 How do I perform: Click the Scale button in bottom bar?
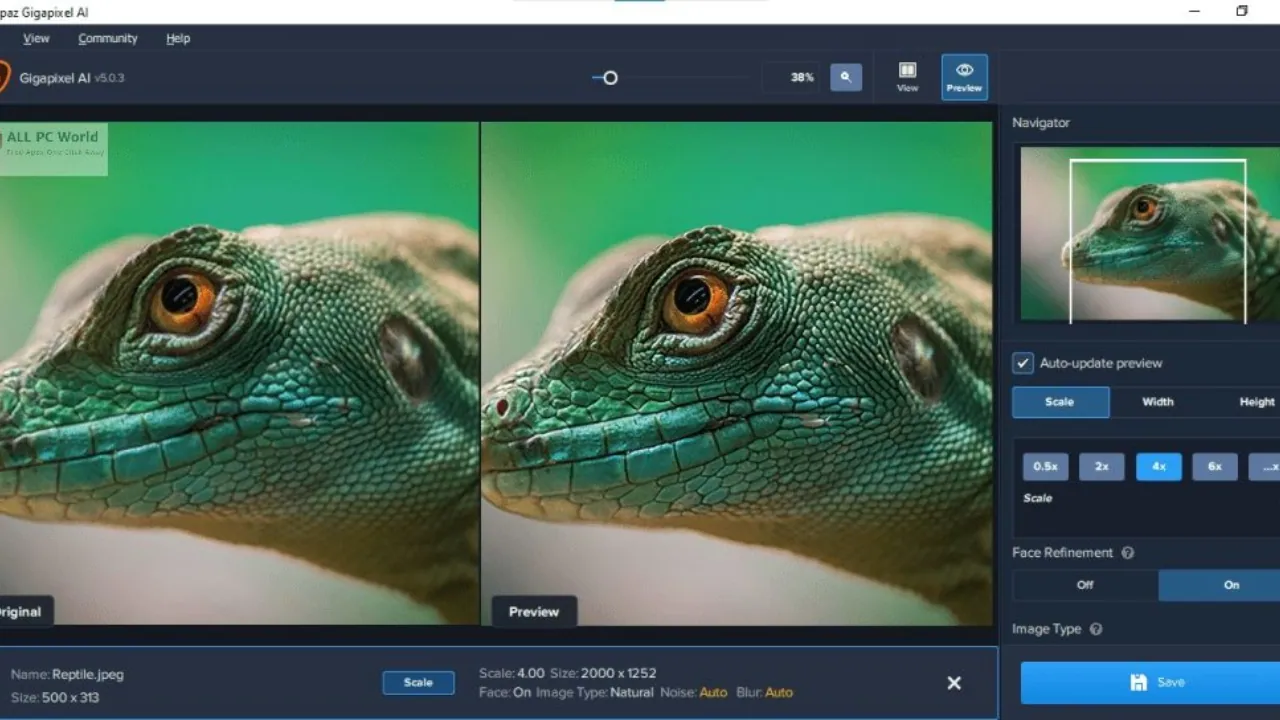tap(418, 683)
